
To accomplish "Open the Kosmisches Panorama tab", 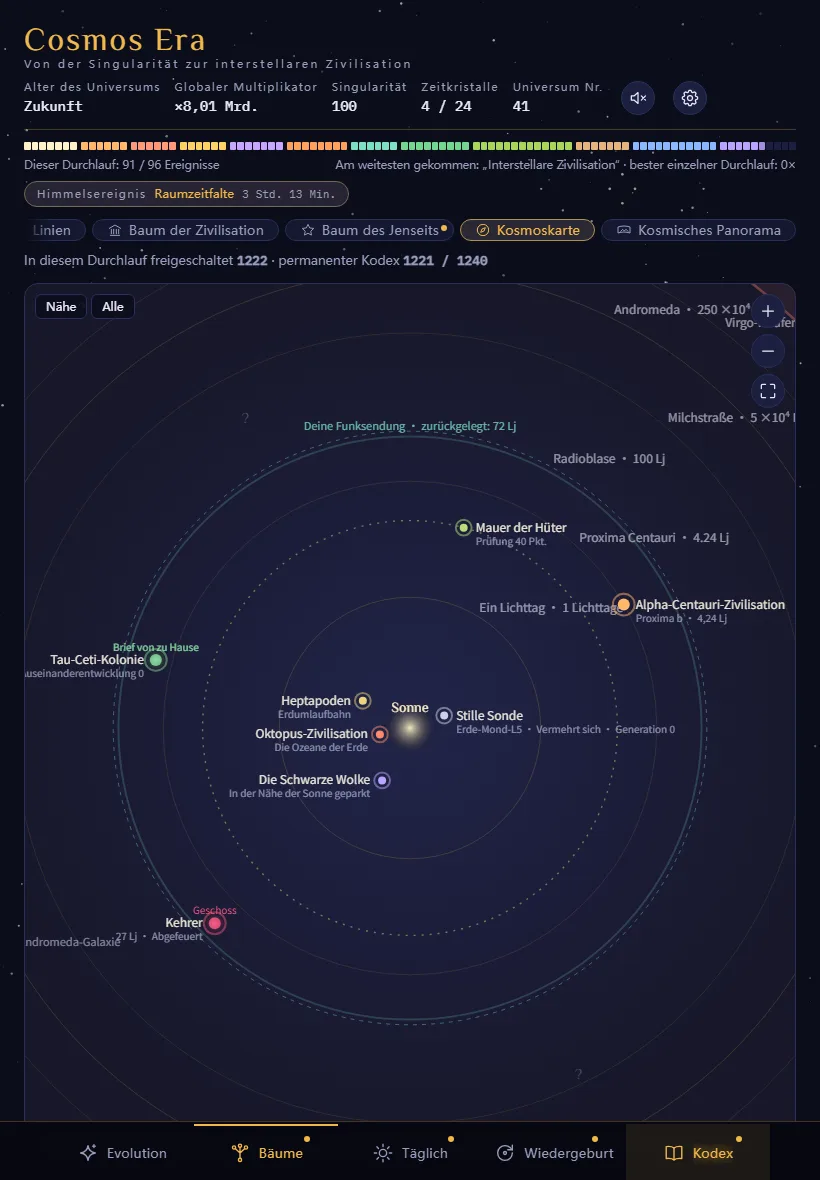I will [698, 230].
